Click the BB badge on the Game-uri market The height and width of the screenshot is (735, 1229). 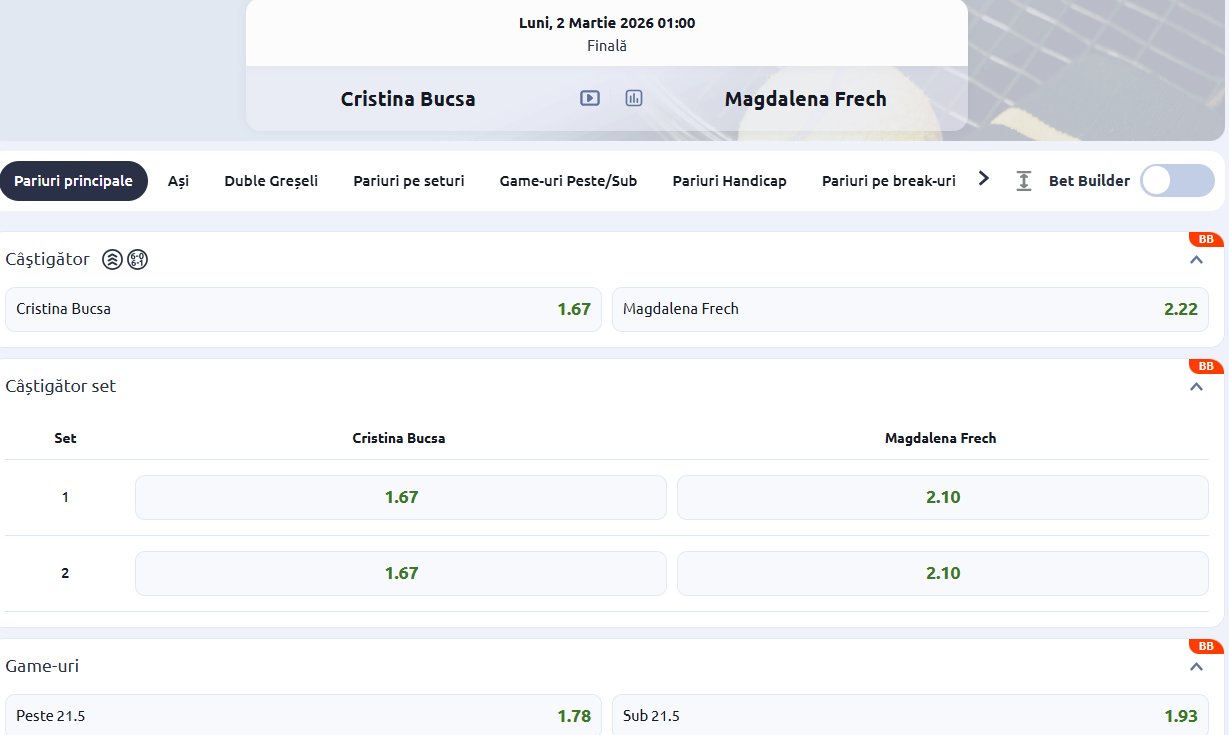point(1206,646)
